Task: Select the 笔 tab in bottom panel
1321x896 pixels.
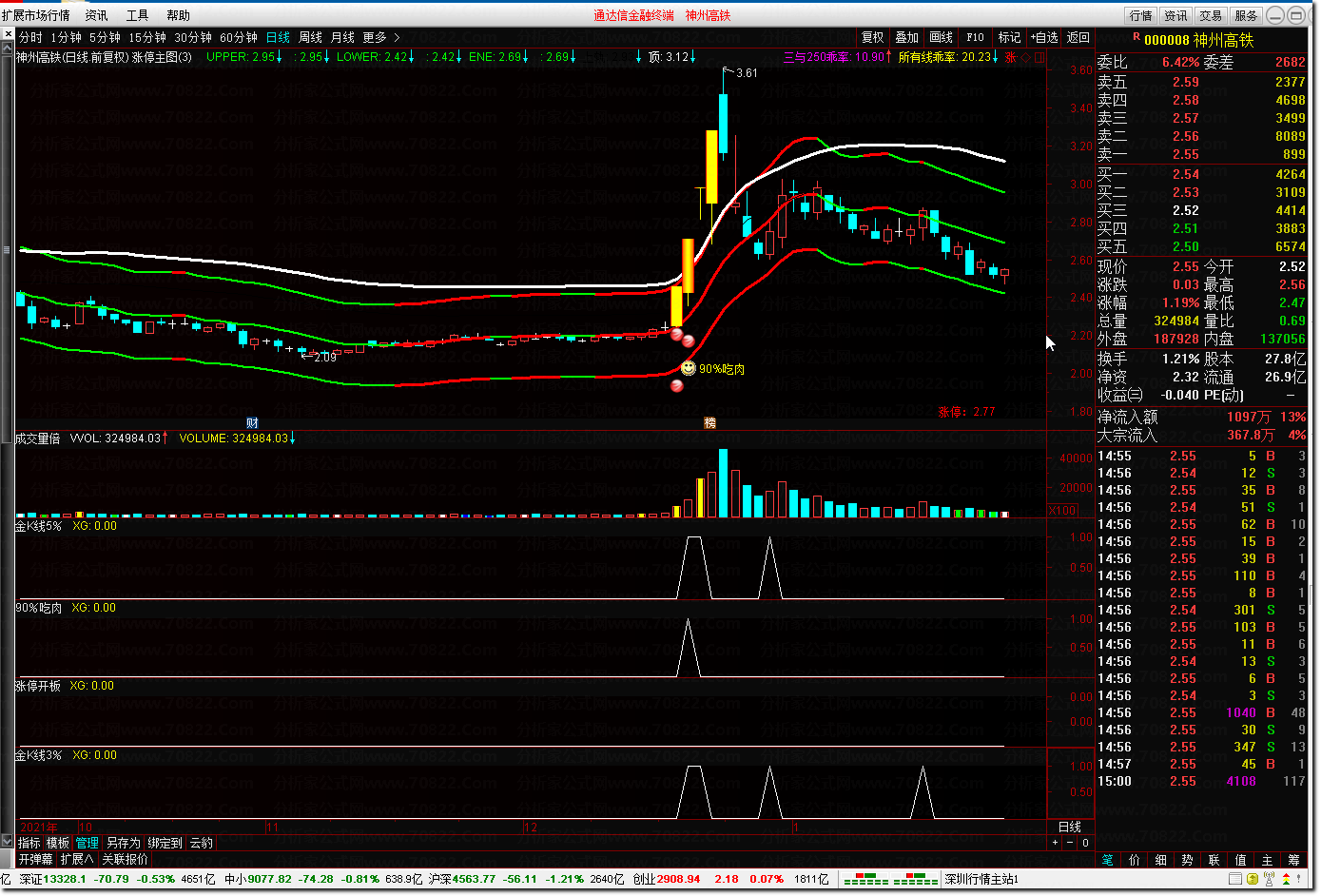Action: tap(1108, 860)
